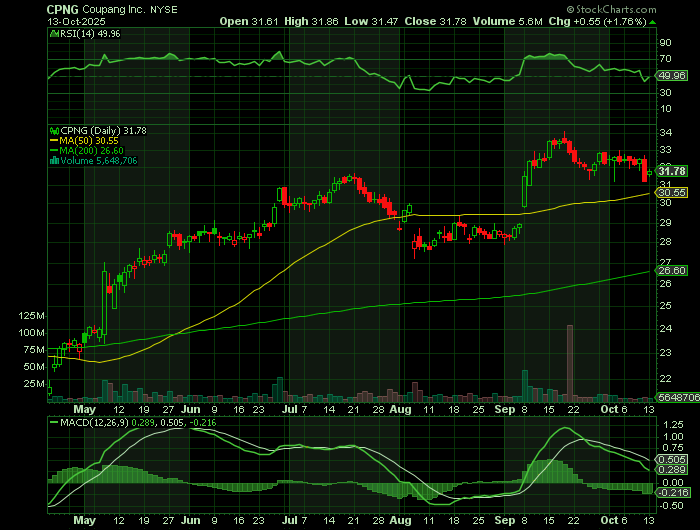700x530 pixels.
Task: Click the 90 level on RSI axis
Action: 665,43
